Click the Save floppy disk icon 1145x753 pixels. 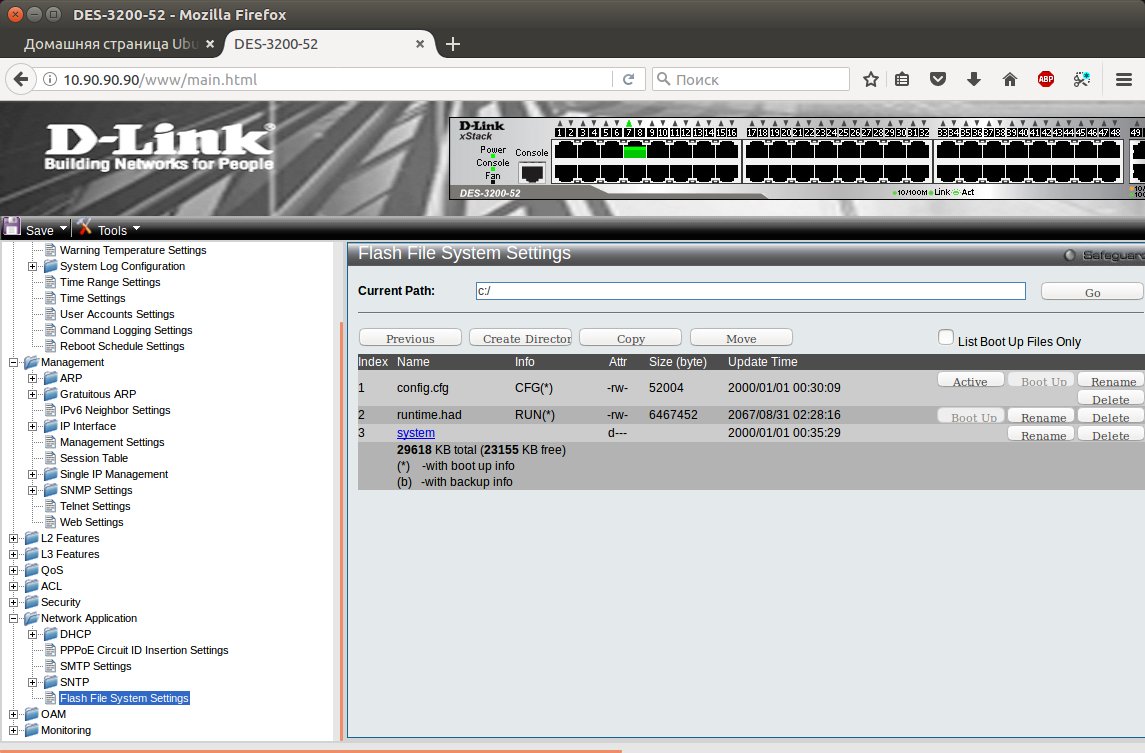pos(12,228)
